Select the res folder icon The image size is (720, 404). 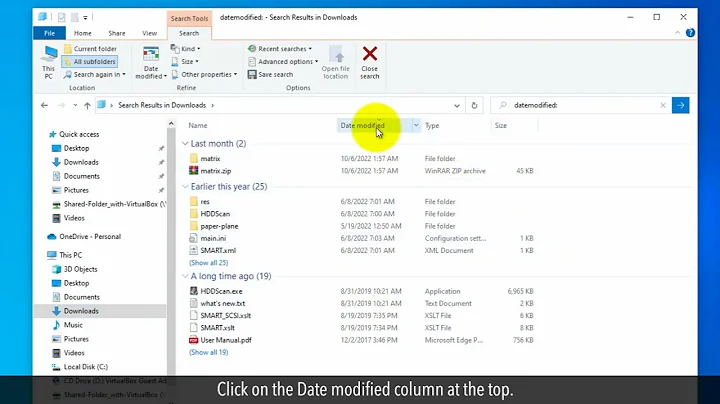click(194, 202)
